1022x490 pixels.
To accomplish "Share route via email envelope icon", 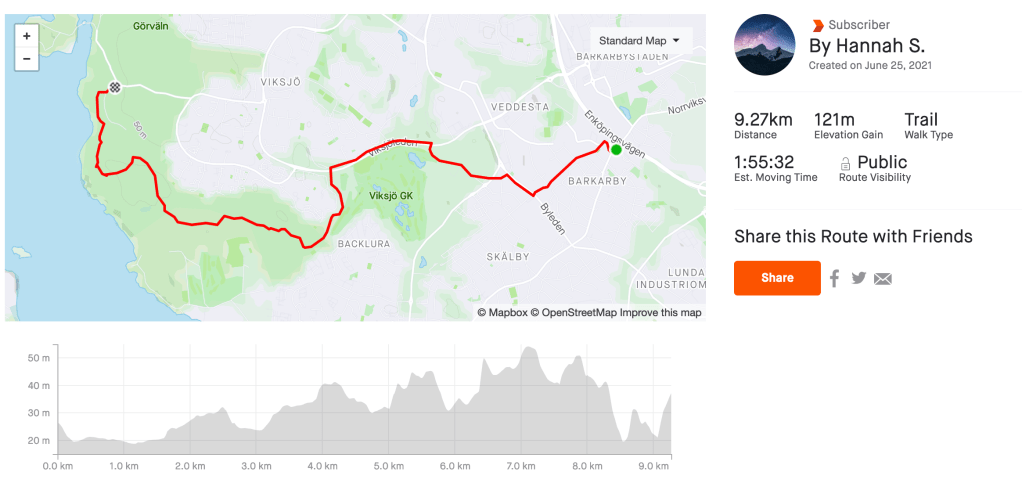I will point(882,279).
